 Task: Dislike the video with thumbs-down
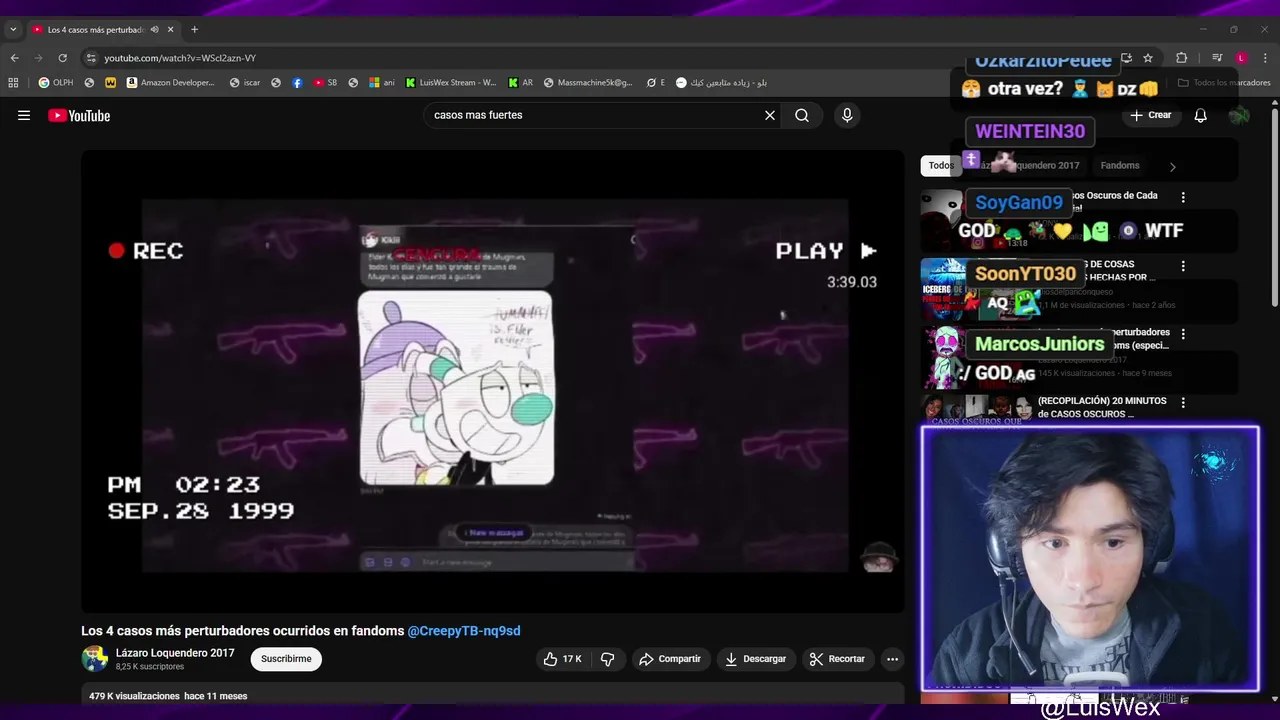coord(607,659)
